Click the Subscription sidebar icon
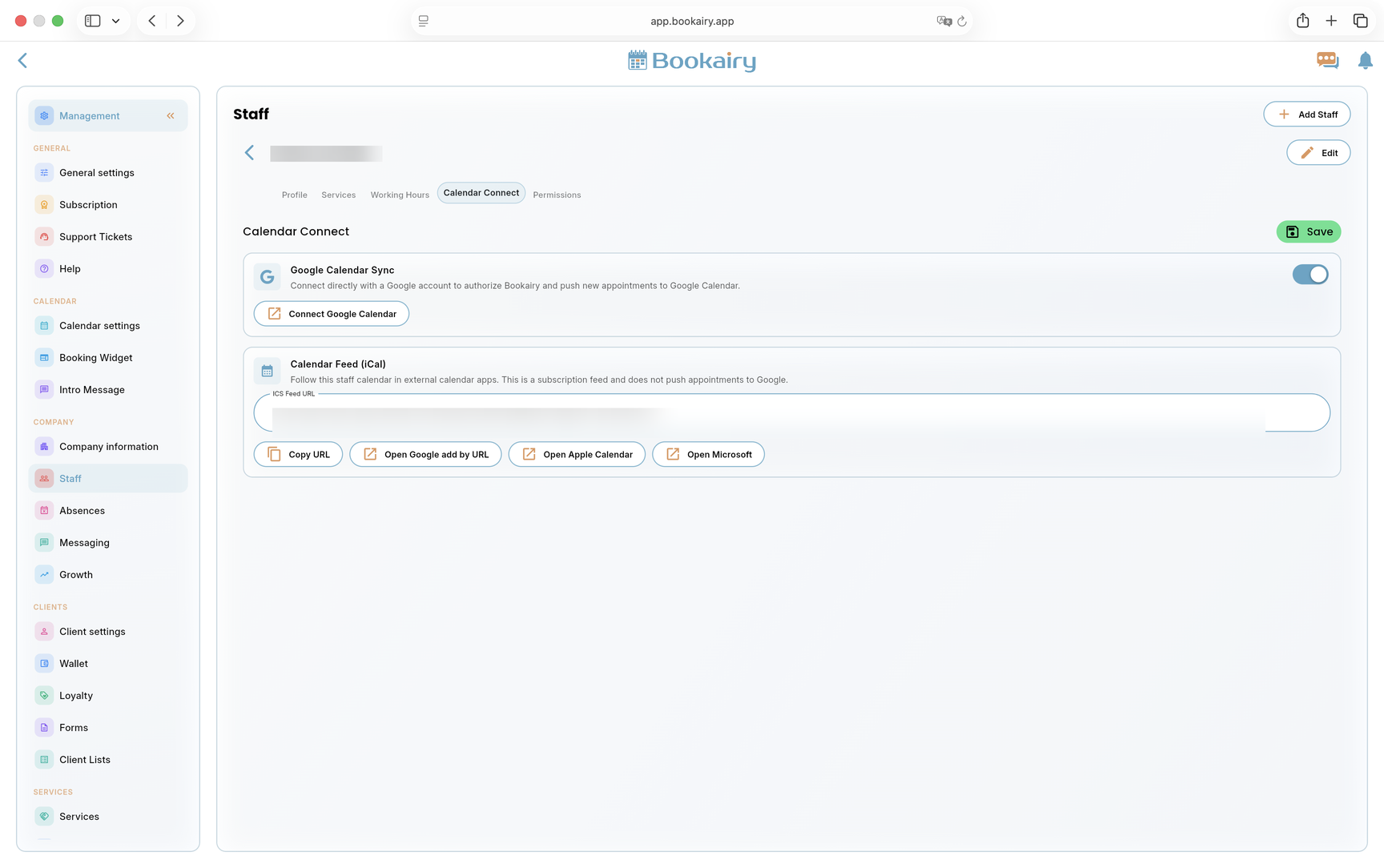 44,205
